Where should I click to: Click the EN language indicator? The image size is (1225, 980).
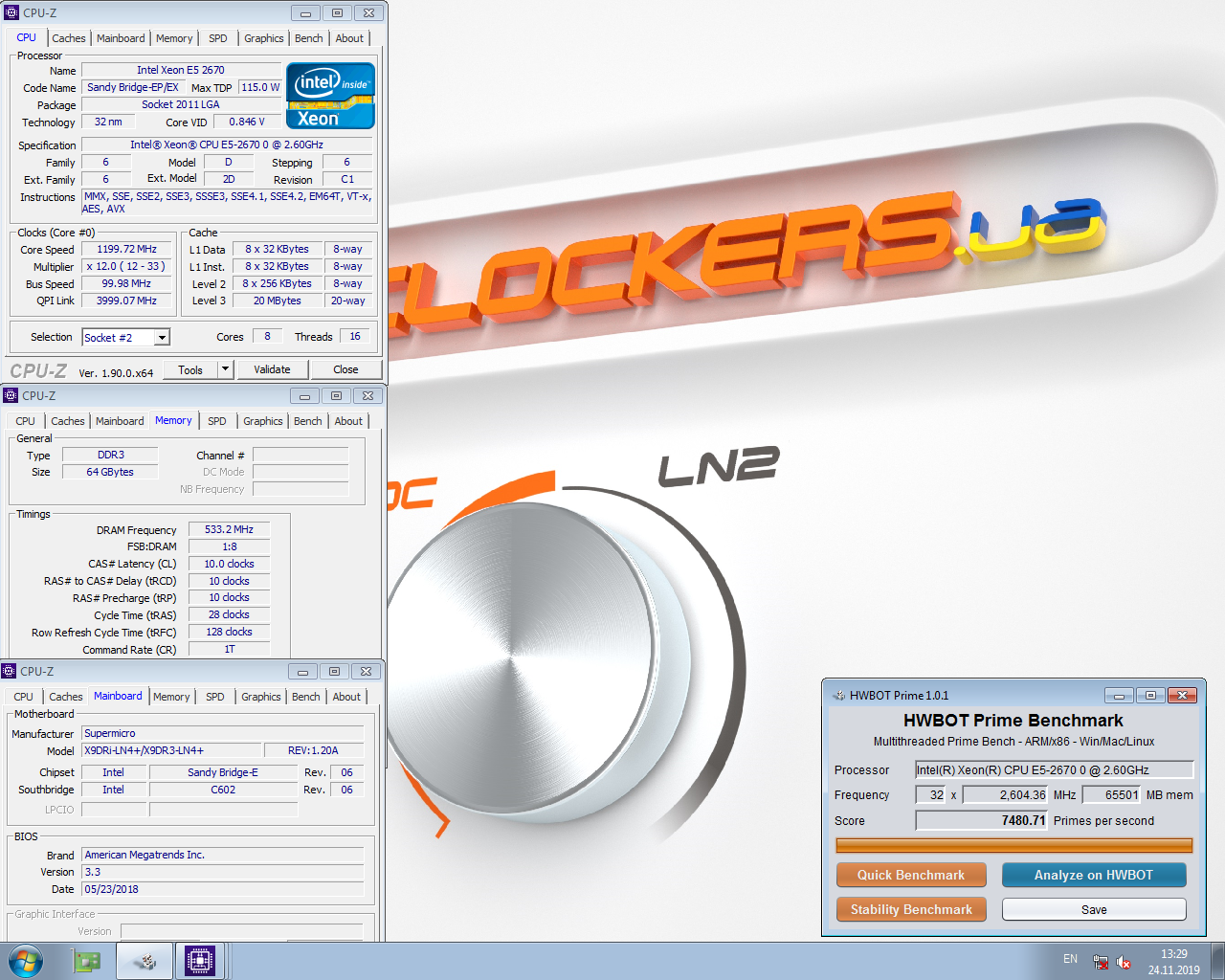(1070, 959)
